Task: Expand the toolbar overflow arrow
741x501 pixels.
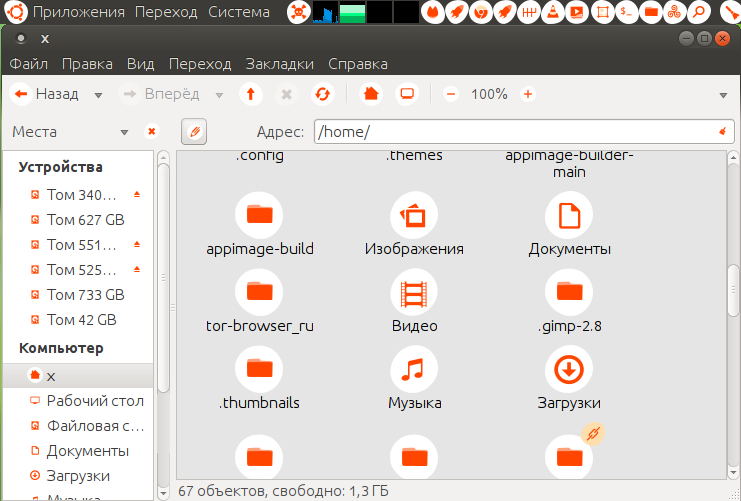Action: 723,95
